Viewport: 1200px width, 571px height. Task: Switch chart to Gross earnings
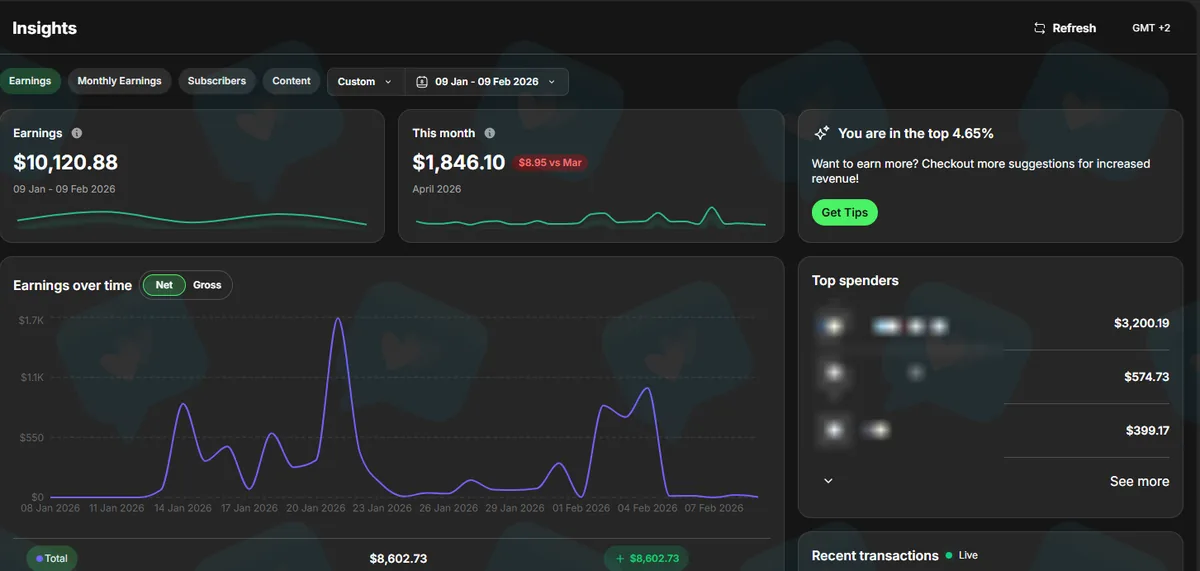(207, 285)
